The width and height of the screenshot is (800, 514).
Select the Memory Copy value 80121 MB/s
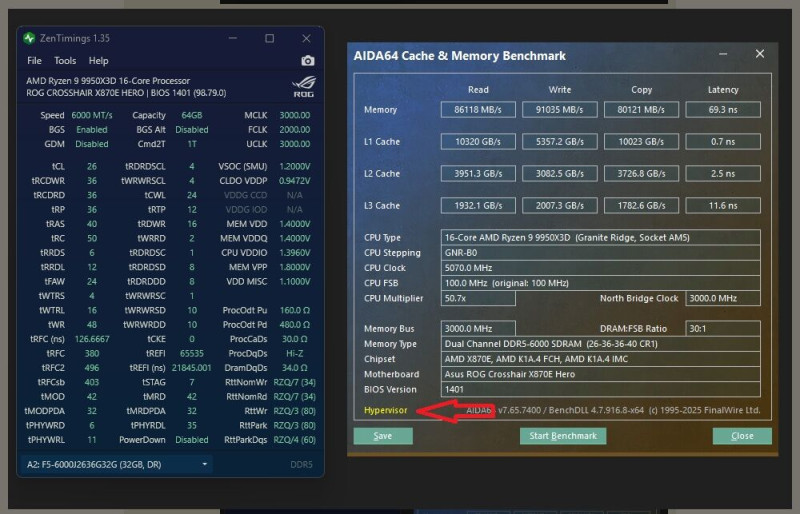641,110
